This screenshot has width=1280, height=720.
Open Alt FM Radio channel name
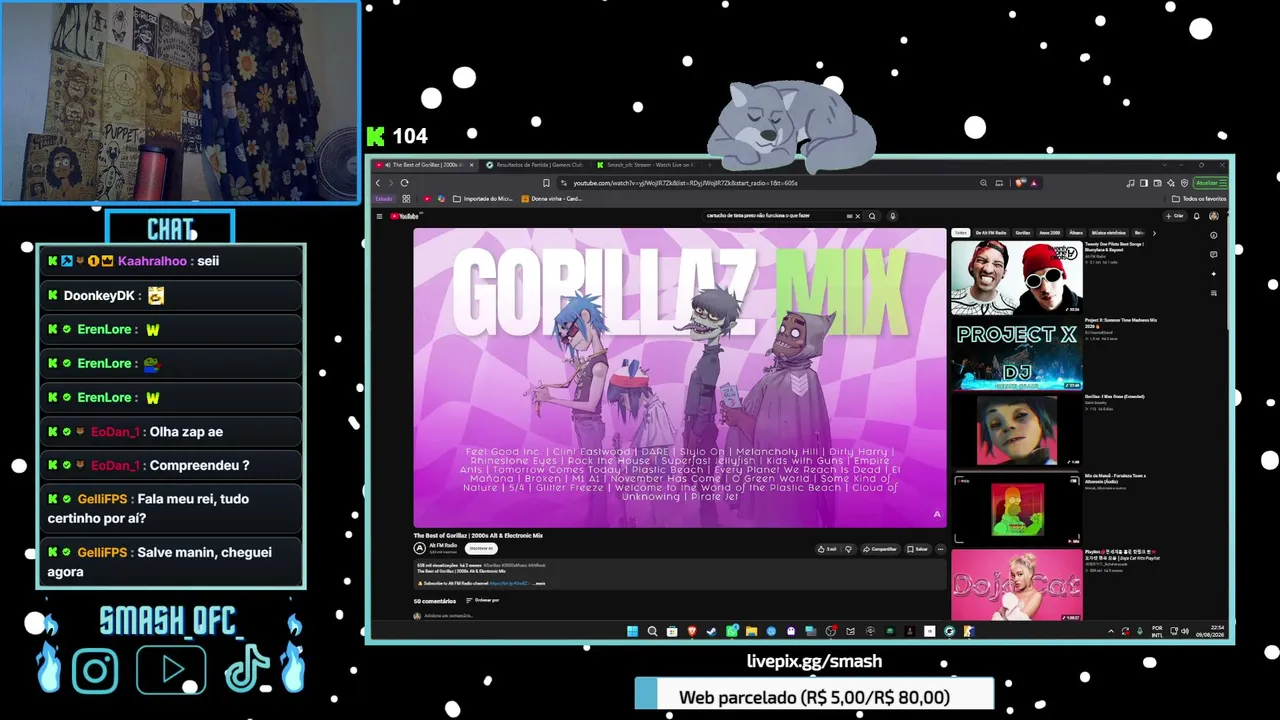443,546
